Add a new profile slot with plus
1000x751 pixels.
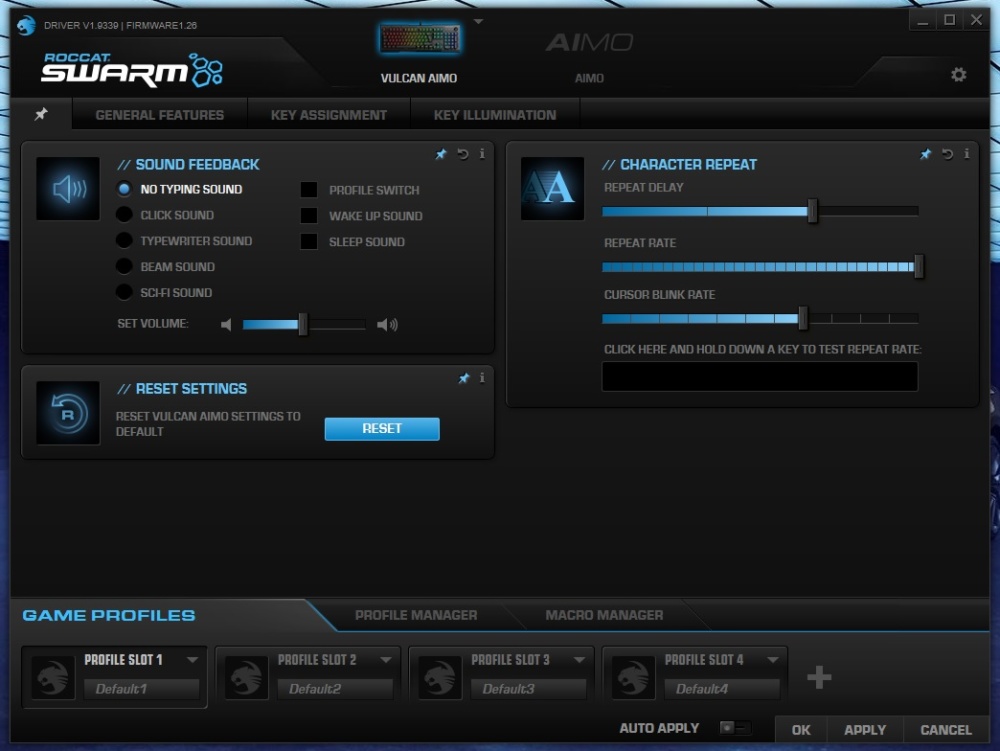pyautogui.click(x=819, y=677)
